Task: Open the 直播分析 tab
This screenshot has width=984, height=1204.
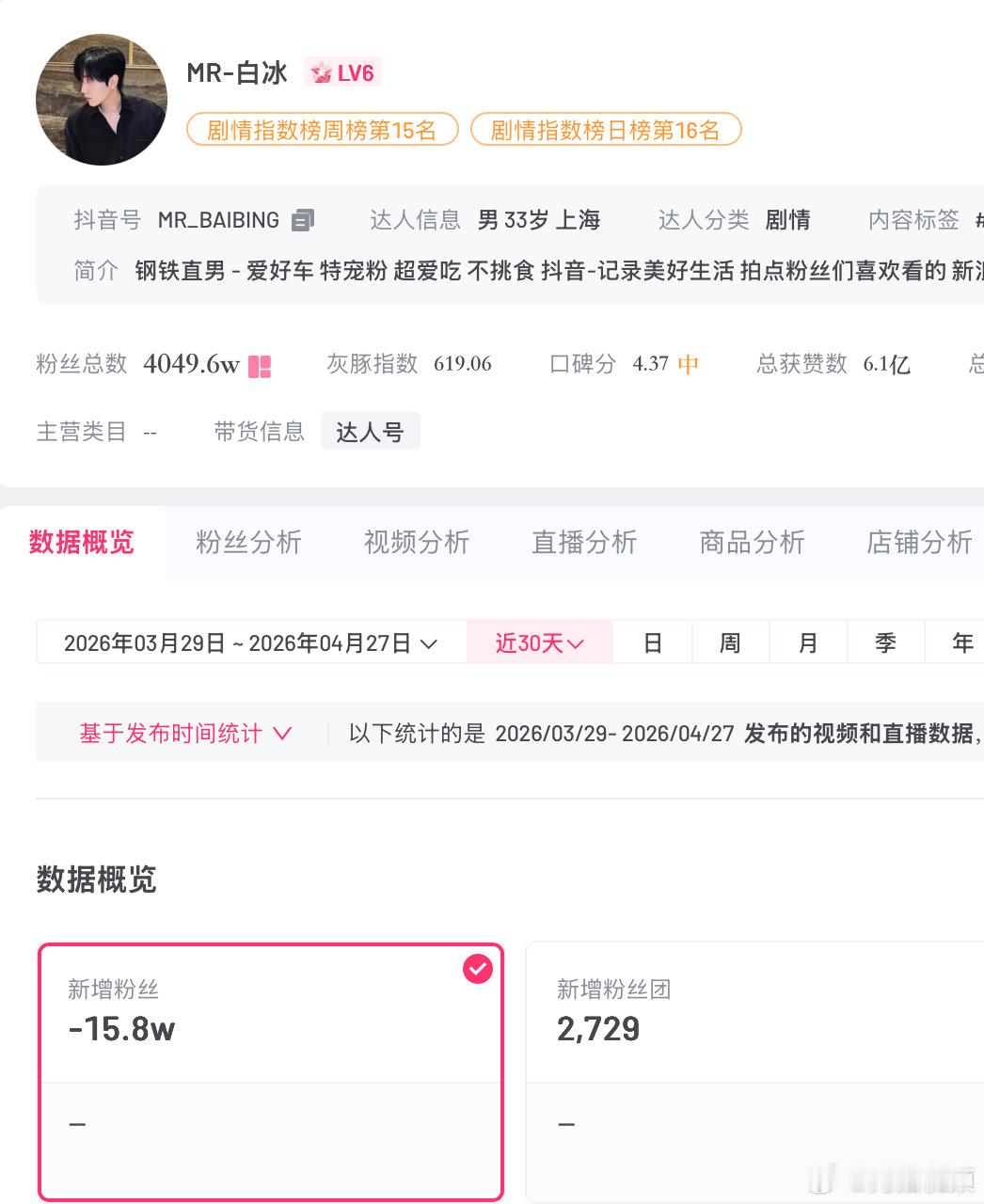Action: pos(584,543)
